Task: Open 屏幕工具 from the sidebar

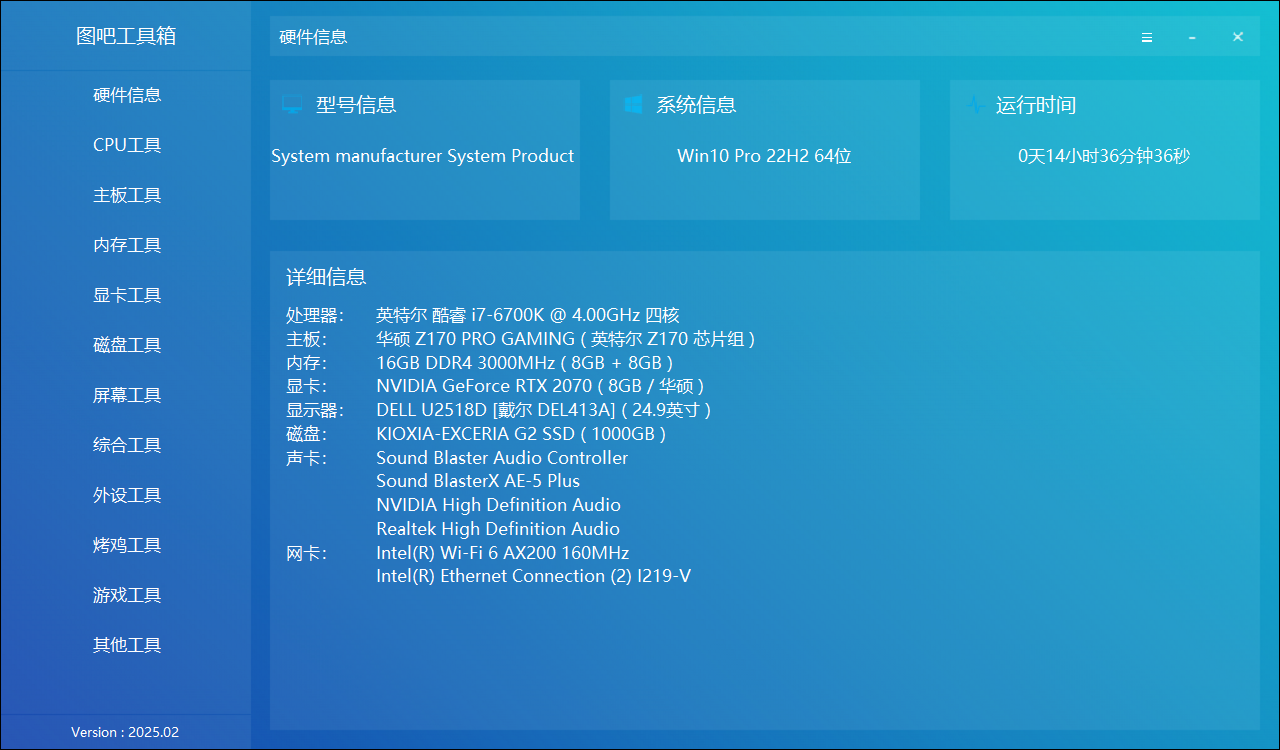Action: tap(126, 394)
